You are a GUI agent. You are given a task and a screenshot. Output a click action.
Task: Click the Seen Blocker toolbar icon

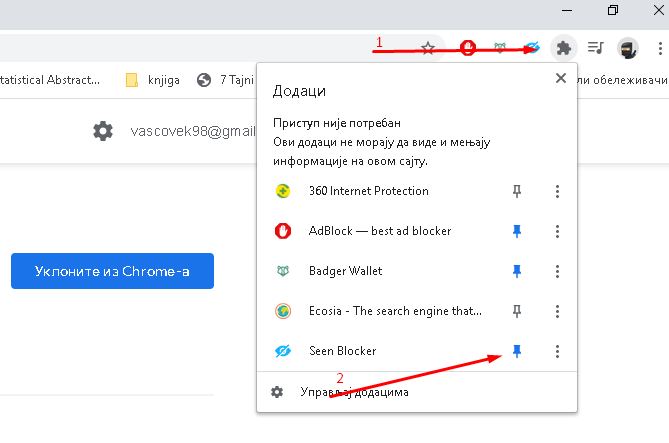(532, 48)
